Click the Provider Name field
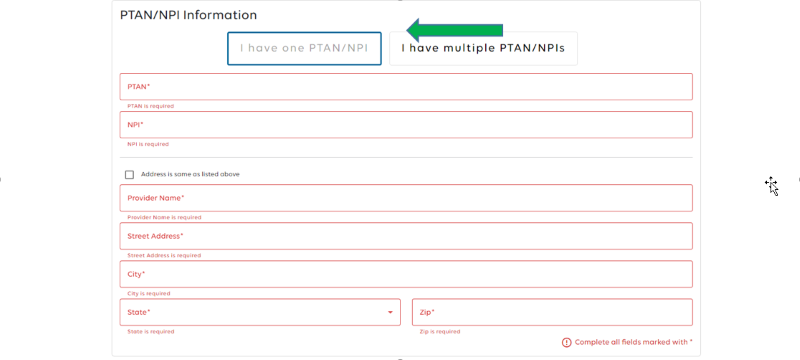This screenshot has width=800, height=360. [406, 198]
